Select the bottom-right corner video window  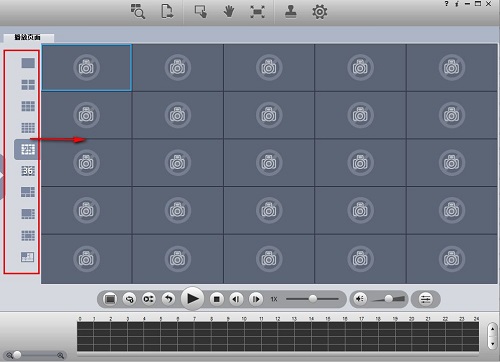(452, 259)
